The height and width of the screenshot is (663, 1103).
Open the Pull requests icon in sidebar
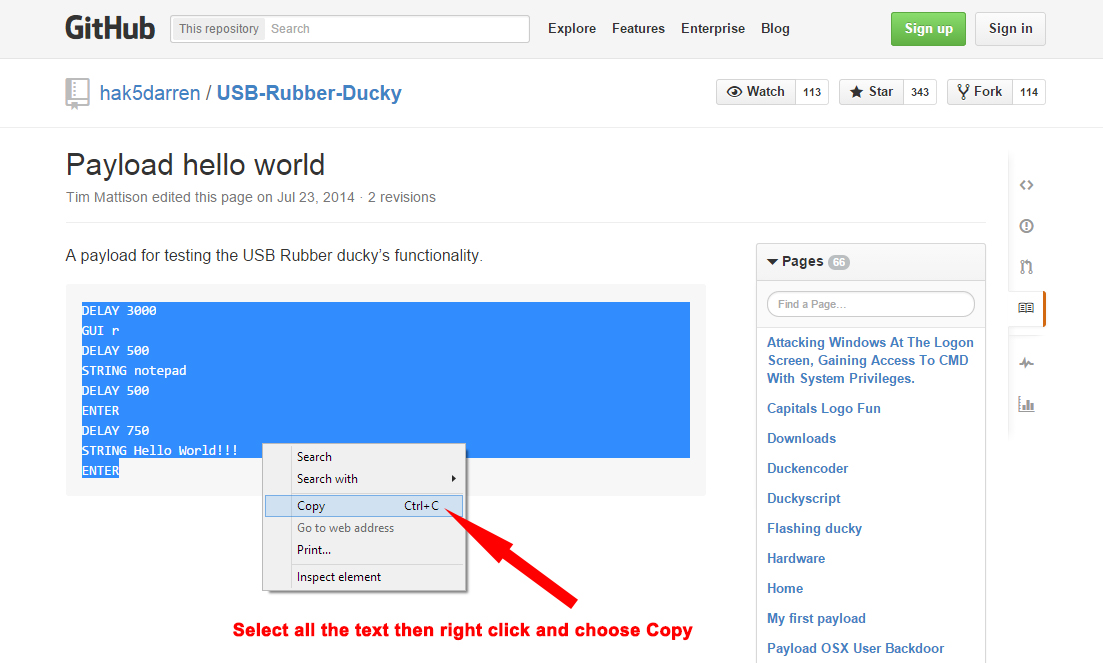1026,266
